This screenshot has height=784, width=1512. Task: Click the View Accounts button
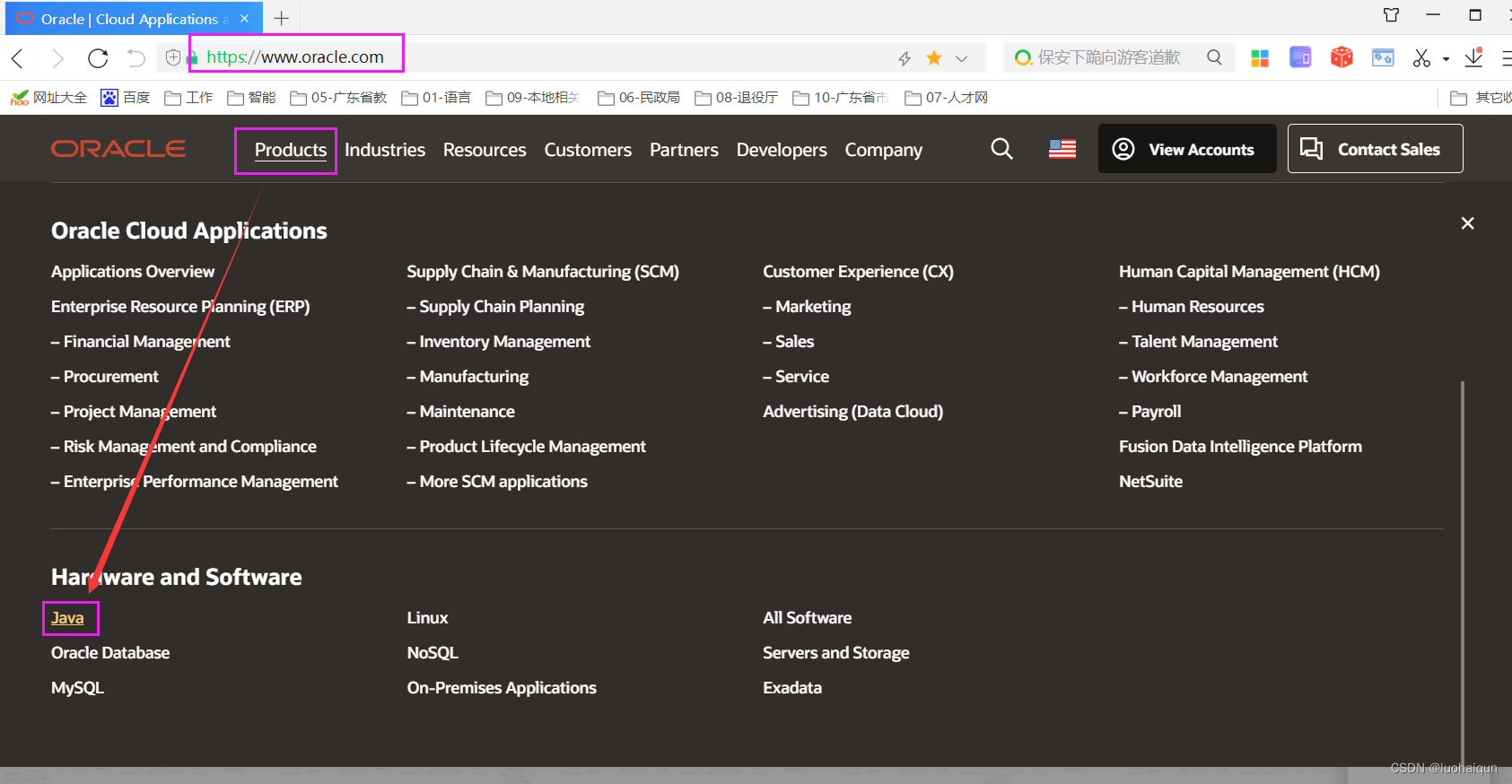click(x=1186, y=149)
